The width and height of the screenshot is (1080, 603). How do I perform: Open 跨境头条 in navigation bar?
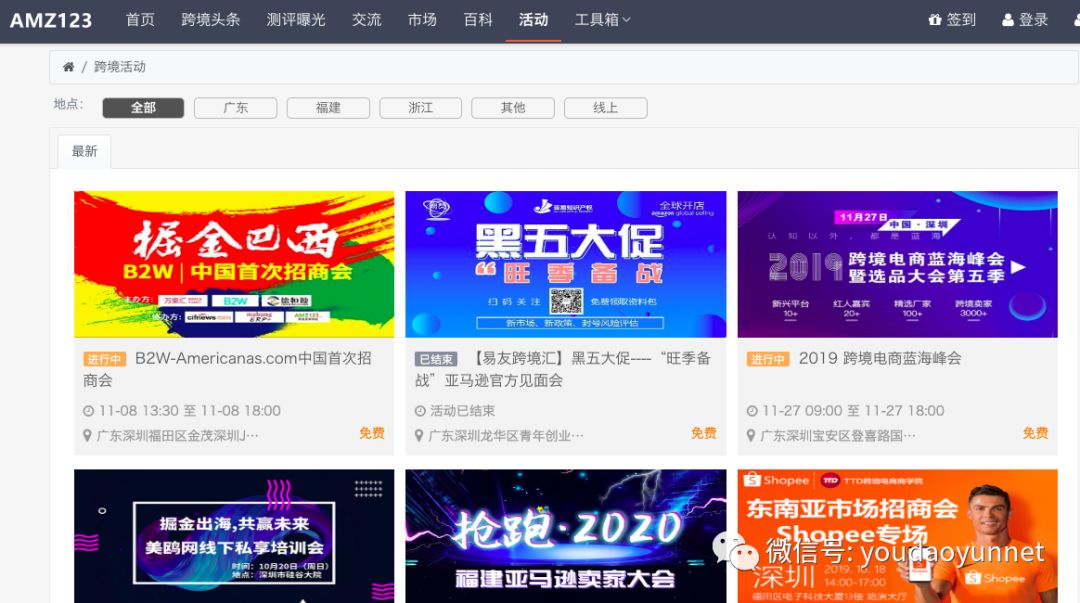211,20
